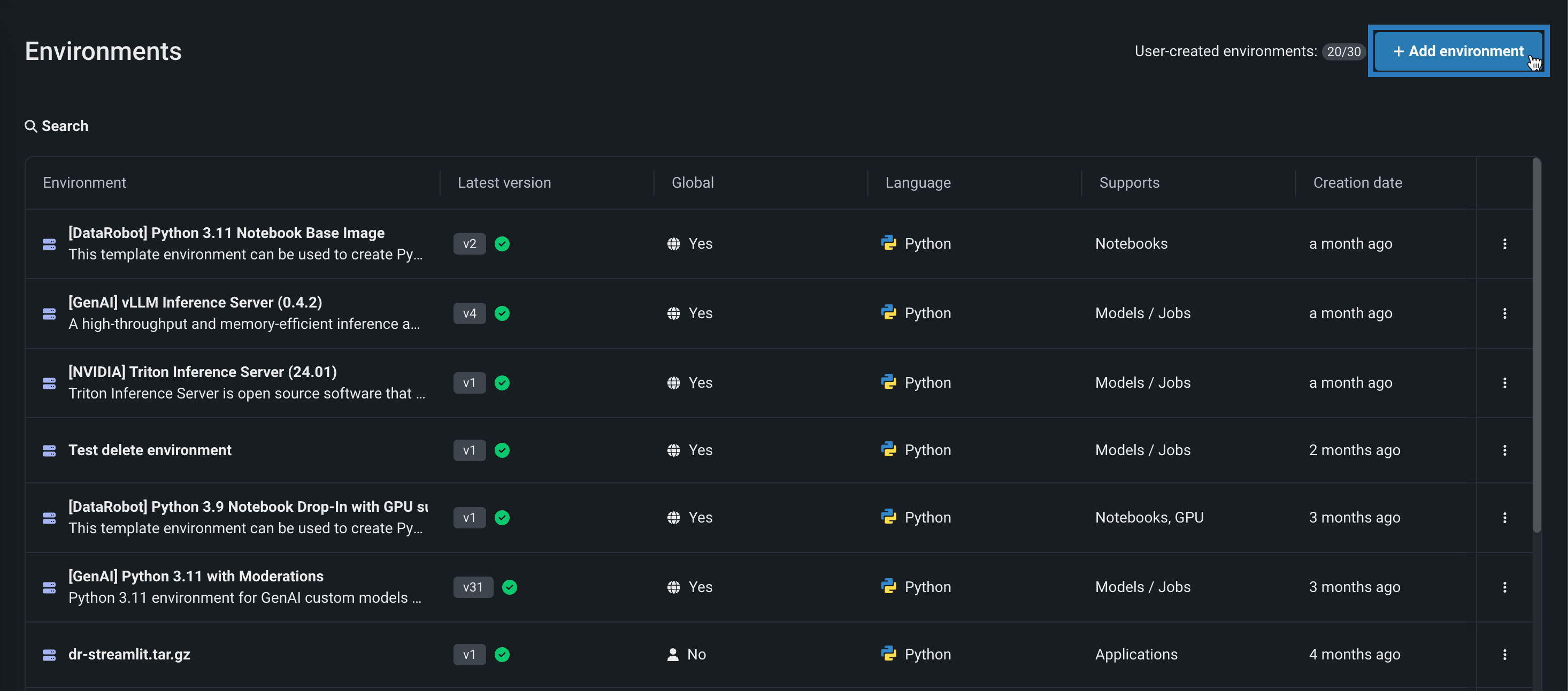Click the globe icon in Triton Inference Server row
1568x691 pixels.
point(673,382)
